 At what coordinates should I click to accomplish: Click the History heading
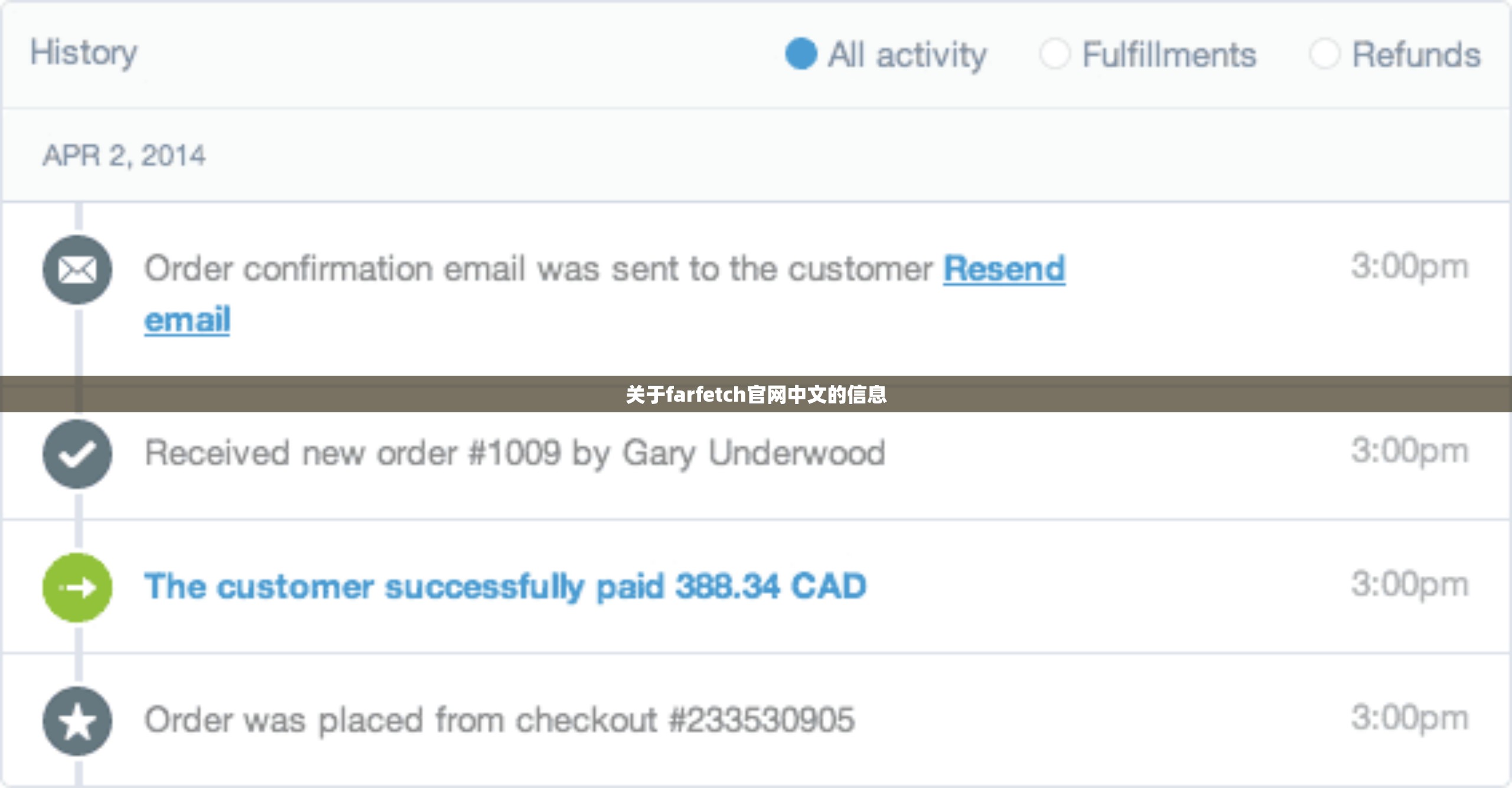click(x=84, y=53)
